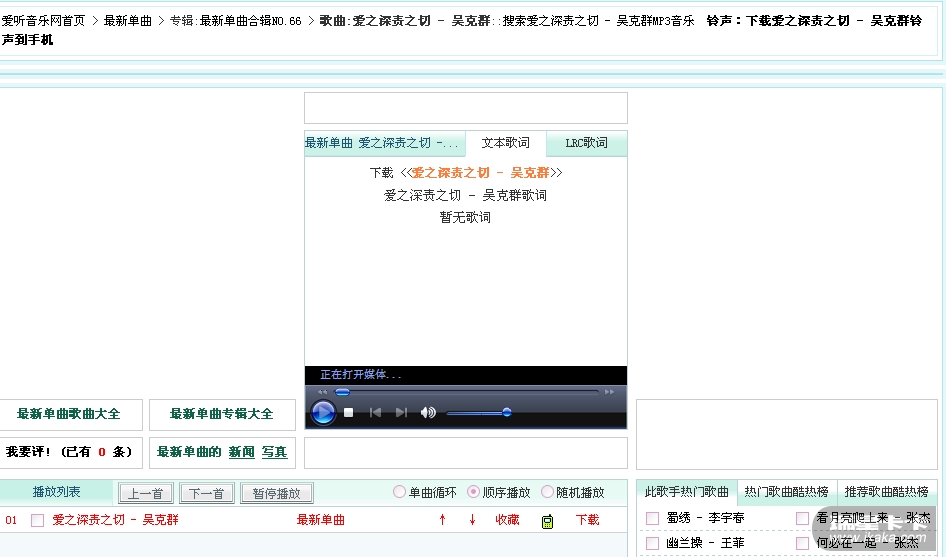Click the 下一首 button
This screenshot has height=557, width=946.
click(206, 493)
